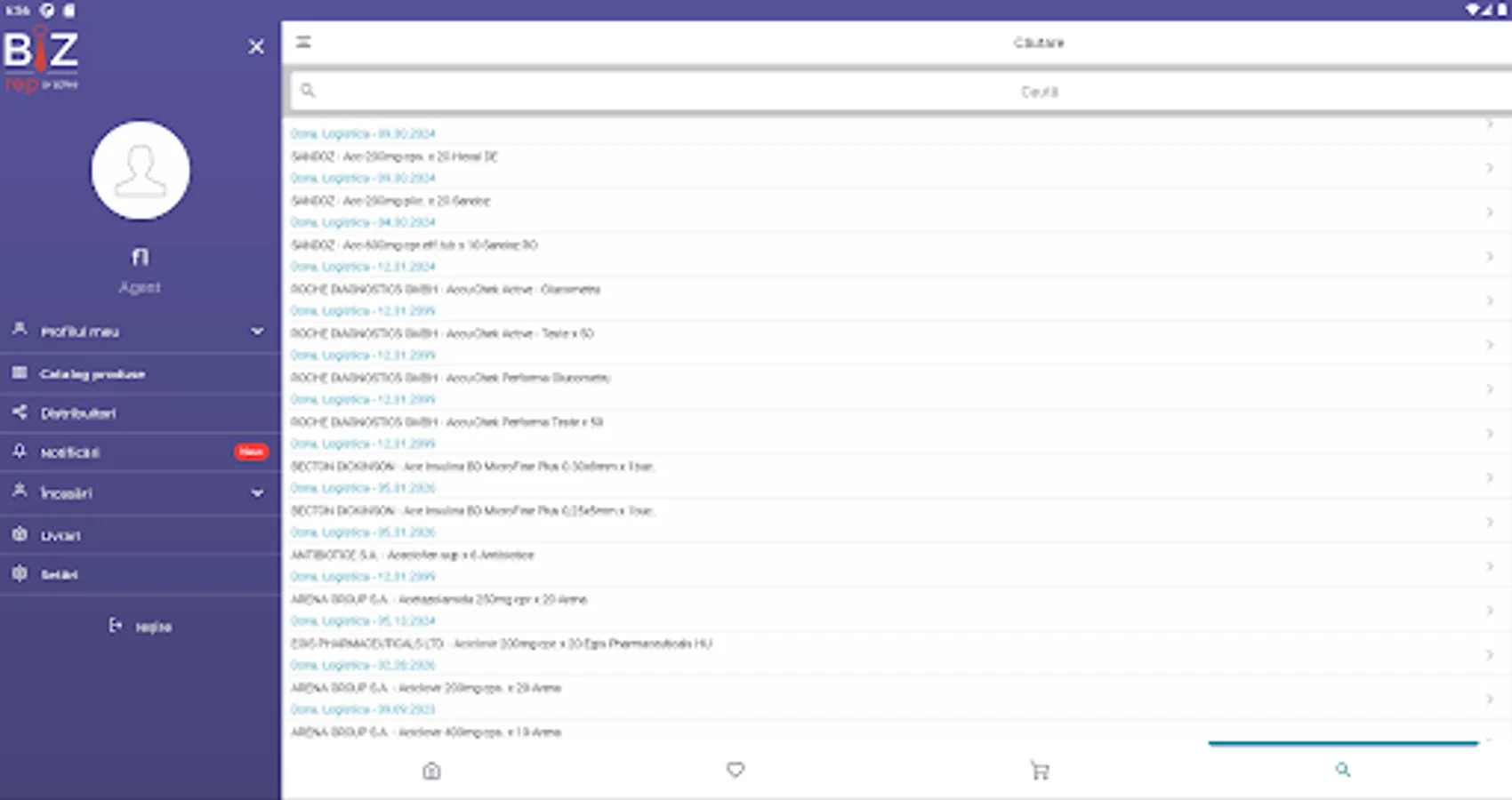Open the home screen via bottom navigation
Screen dimensions: 1512x800
coord(430,771)
